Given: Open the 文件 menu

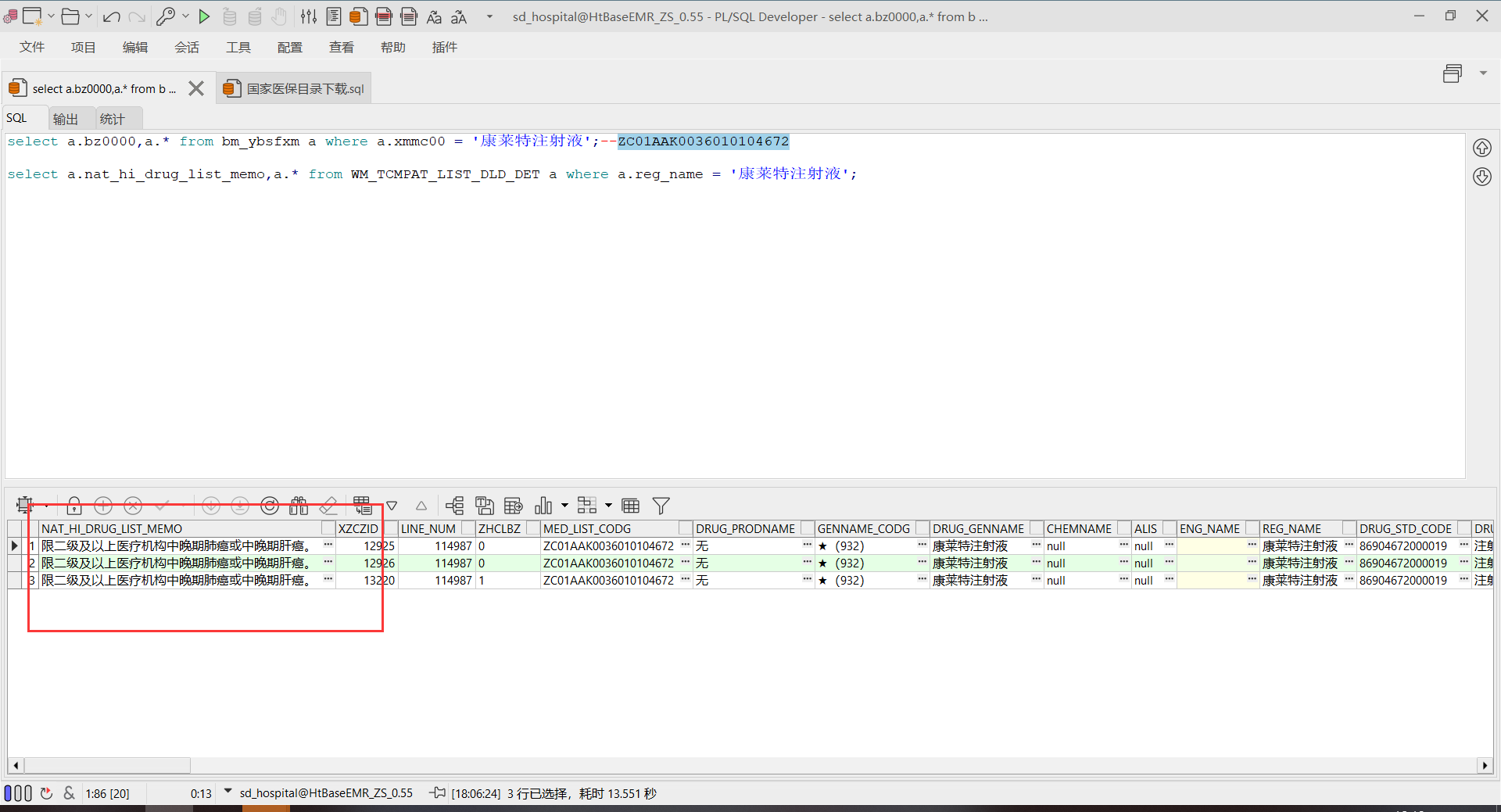Looking at the screenshot, I should click(x=32, y=48).
